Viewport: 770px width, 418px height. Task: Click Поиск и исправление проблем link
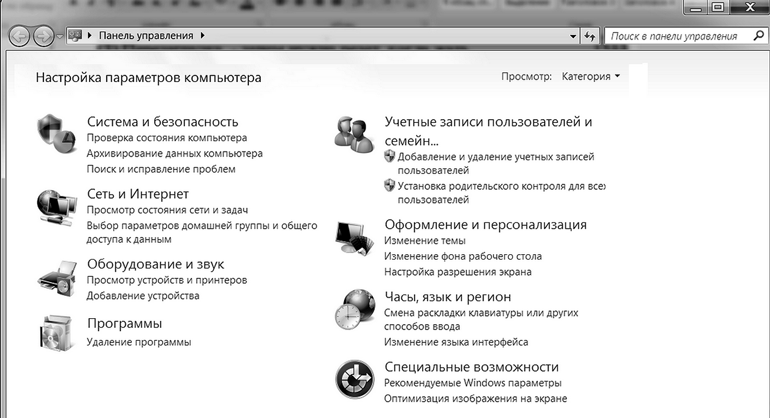click(161, 169)
